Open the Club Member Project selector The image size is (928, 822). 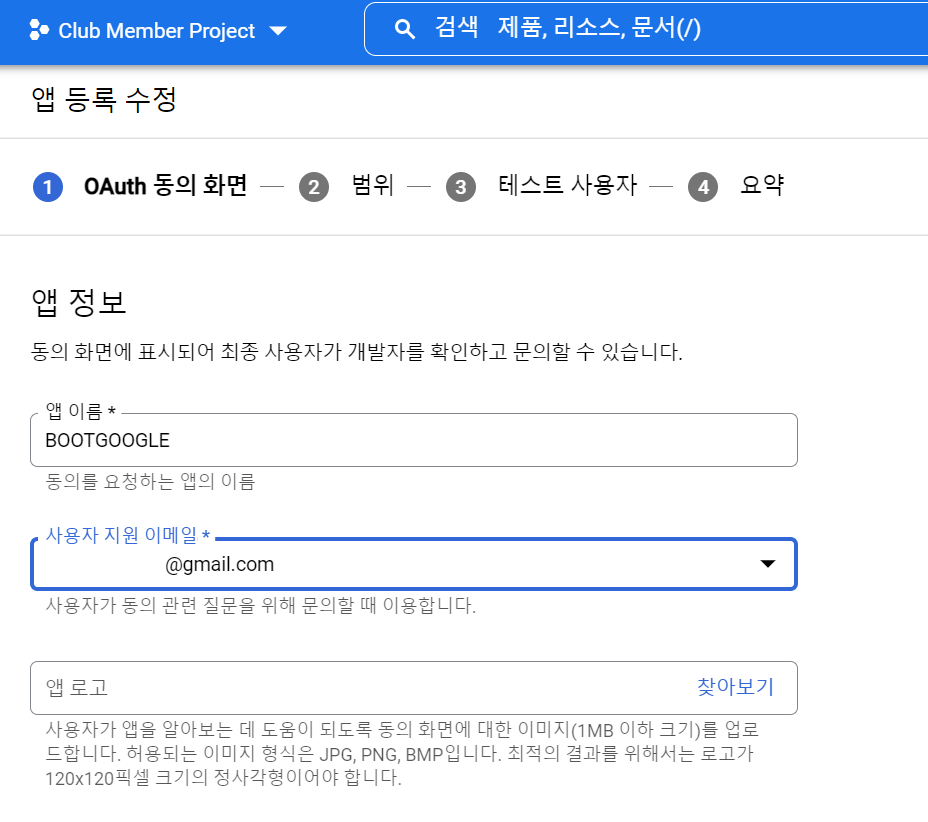coord(158,31)
